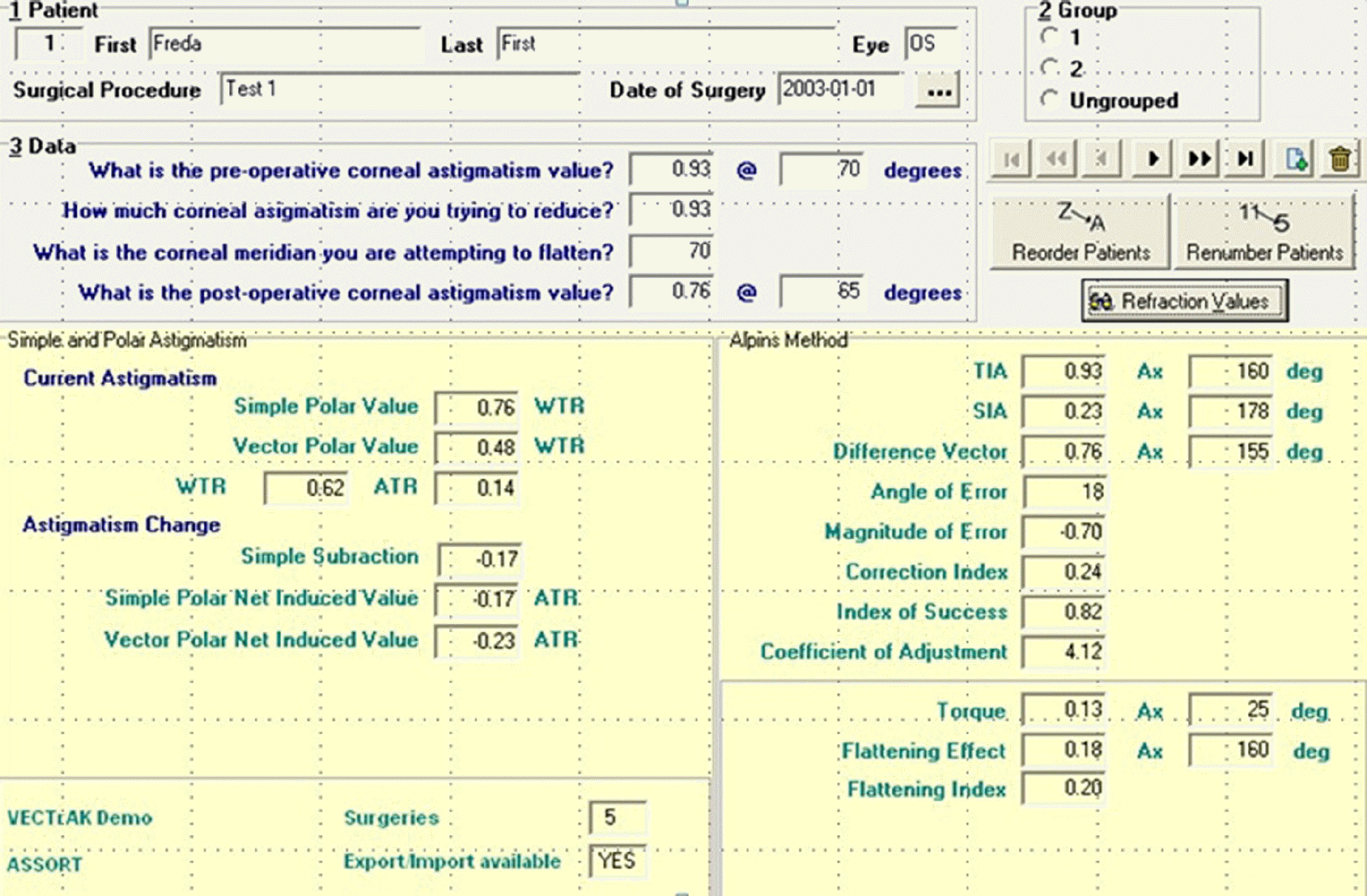Go to the first patient record
The height and width of the screenshot is (896, 1367).
(1011, 158)
